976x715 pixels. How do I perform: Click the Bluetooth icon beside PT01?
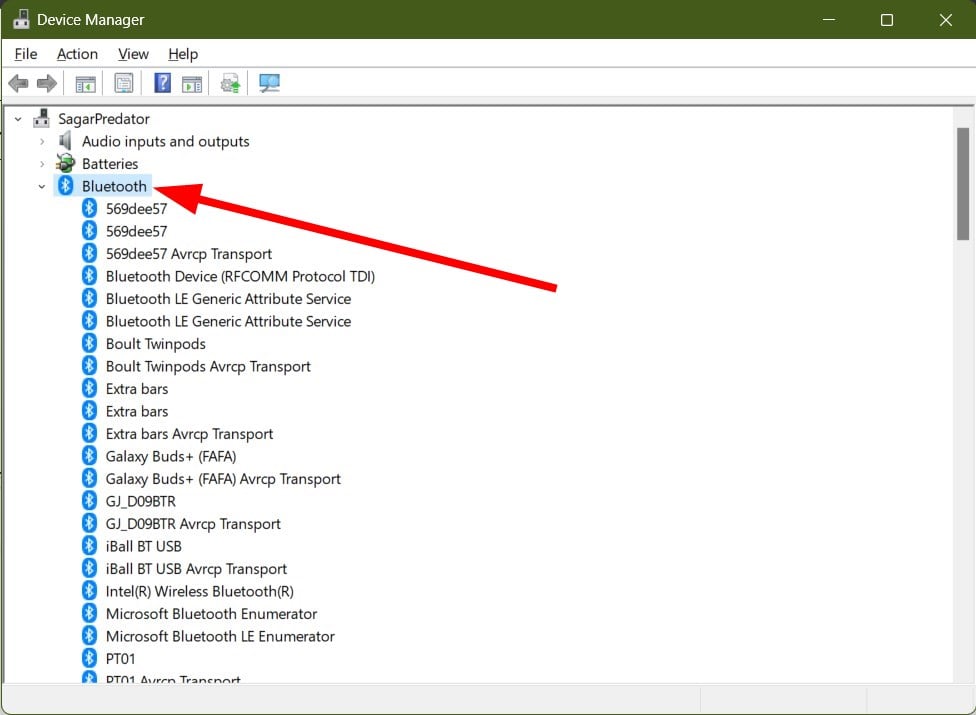click(90, 658)
